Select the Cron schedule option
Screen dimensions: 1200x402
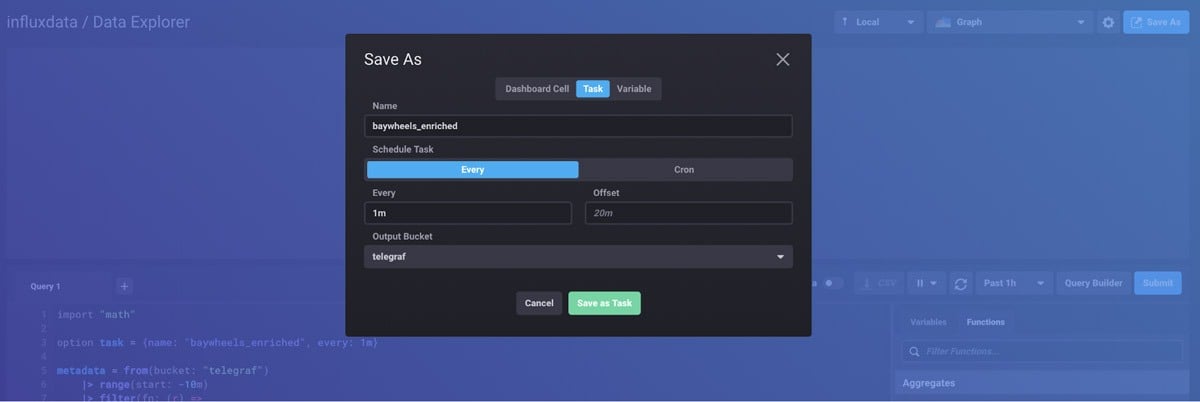(x=684, y=170)
